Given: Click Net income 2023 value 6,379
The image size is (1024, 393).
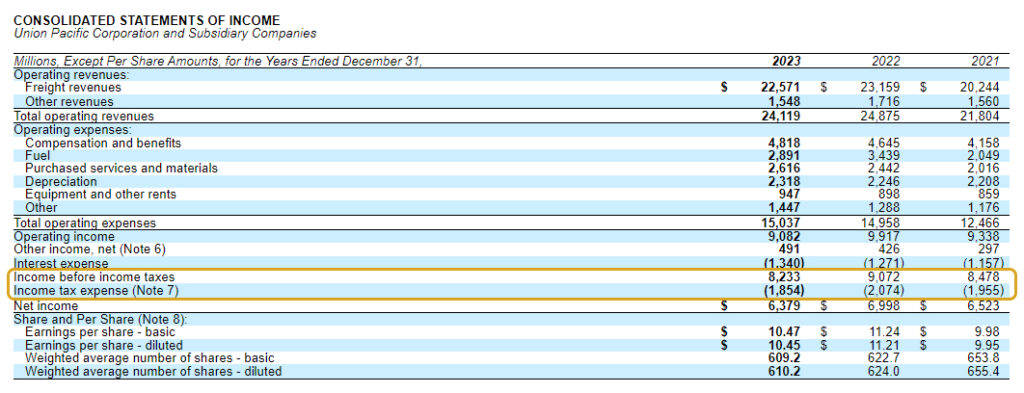Looking at the screenshot, I should click(785, 306).
